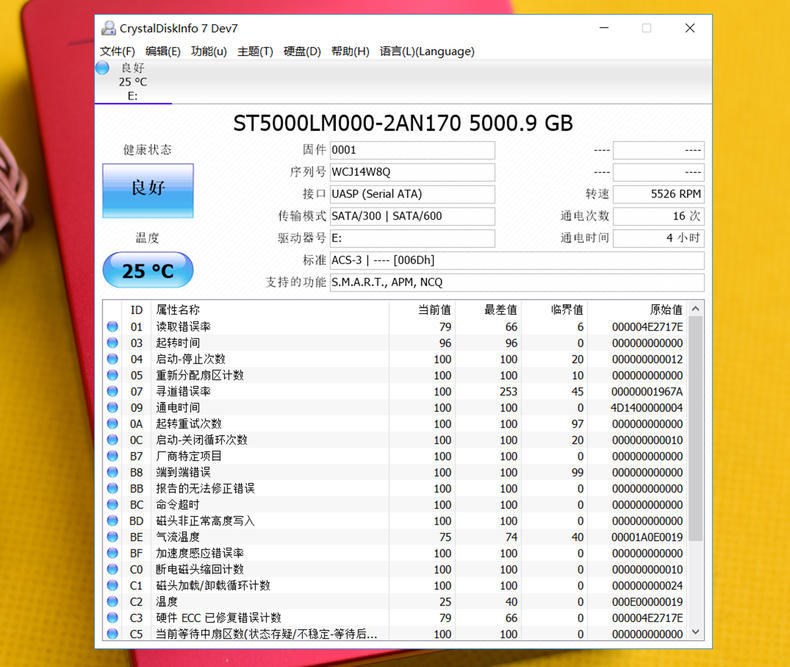Click status orb for attribute C1 磁头加载/卸载循环计数

112,585
